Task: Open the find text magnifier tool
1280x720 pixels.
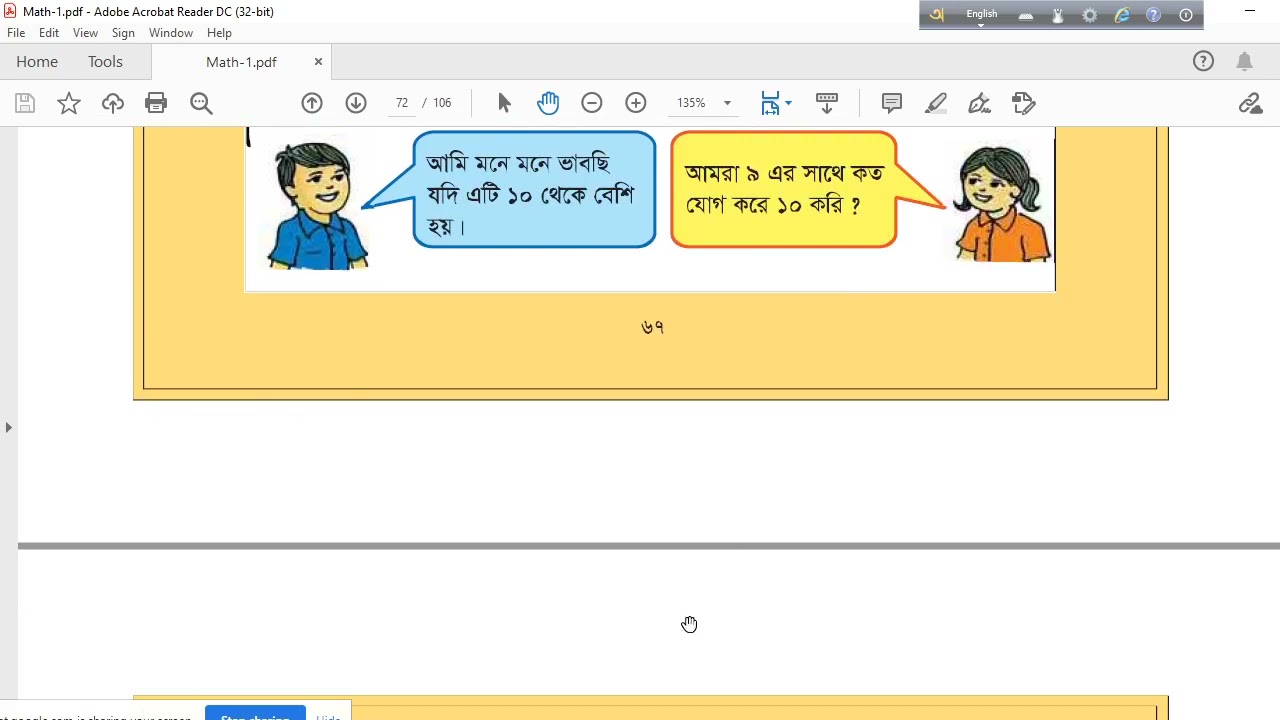Action: tap(201, 103)
